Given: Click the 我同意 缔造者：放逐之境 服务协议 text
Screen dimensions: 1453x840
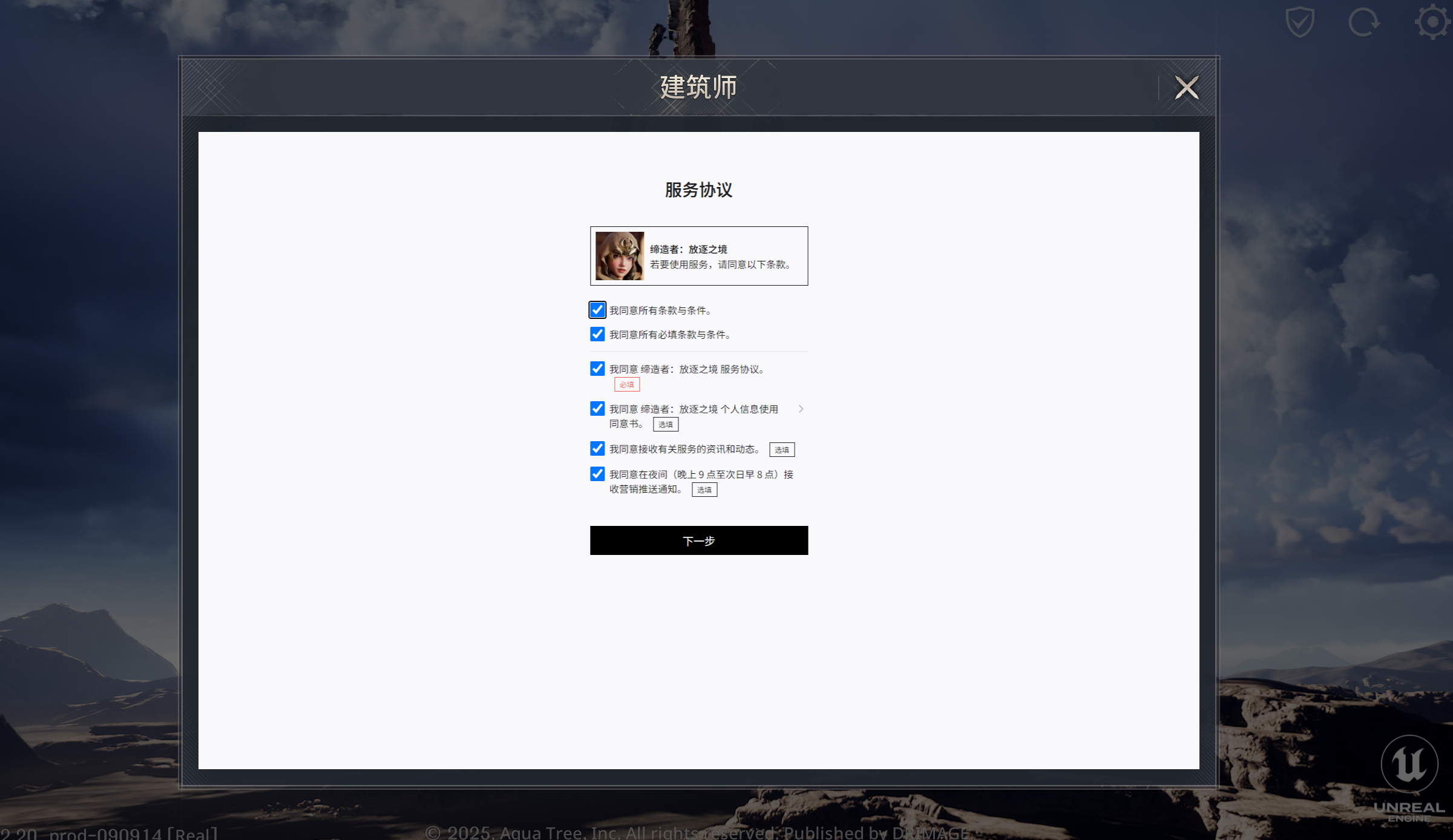Looking at the screenshot, I should tap(689, 369).
